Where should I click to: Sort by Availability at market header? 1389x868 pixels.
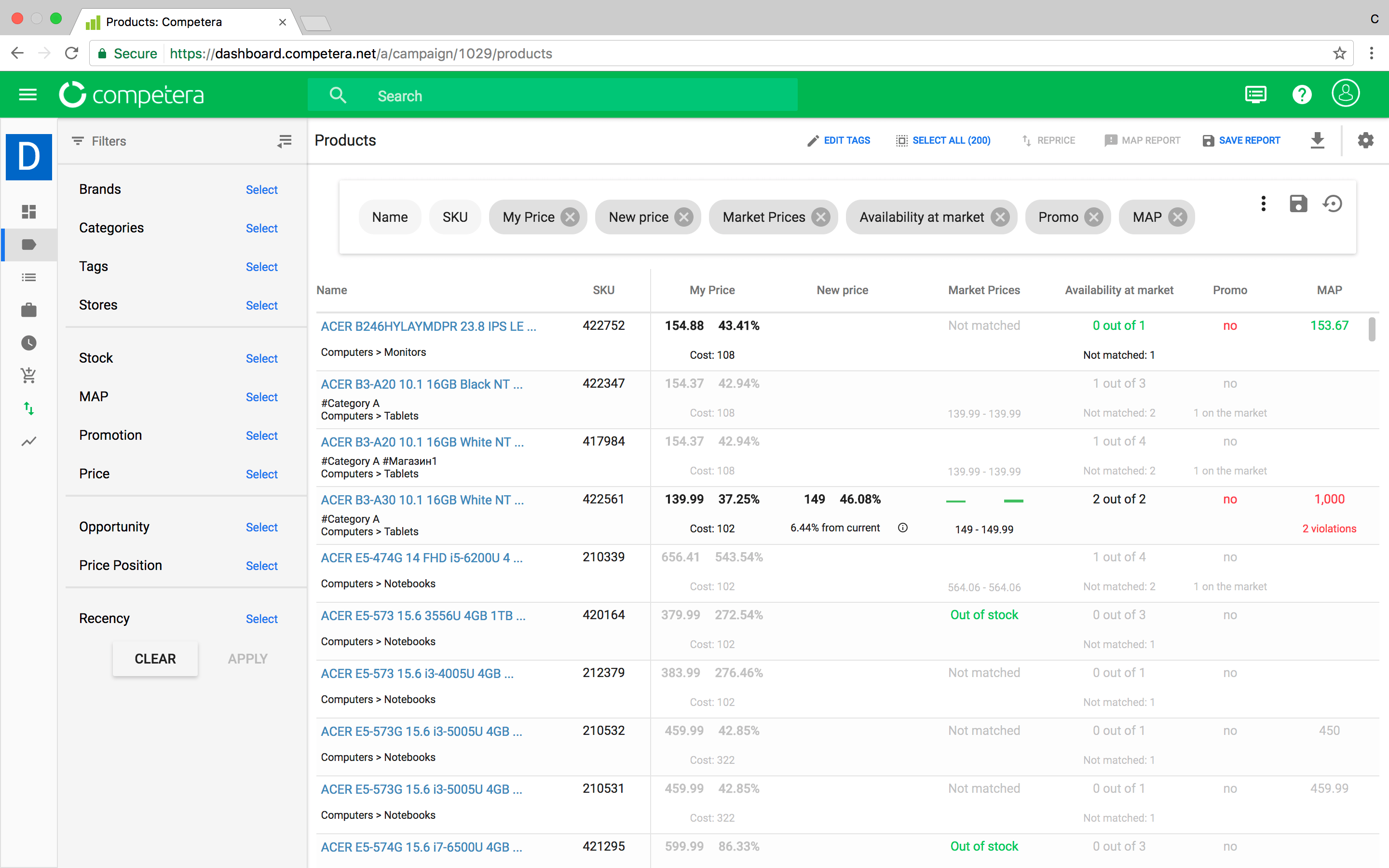(1118, 290)
